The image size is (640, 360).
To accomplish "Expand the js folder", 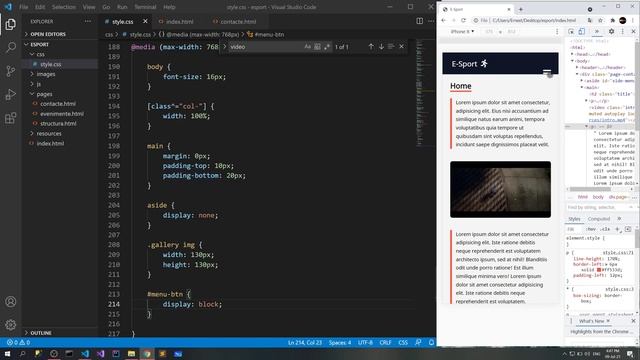I will click(x=39, y=84).
